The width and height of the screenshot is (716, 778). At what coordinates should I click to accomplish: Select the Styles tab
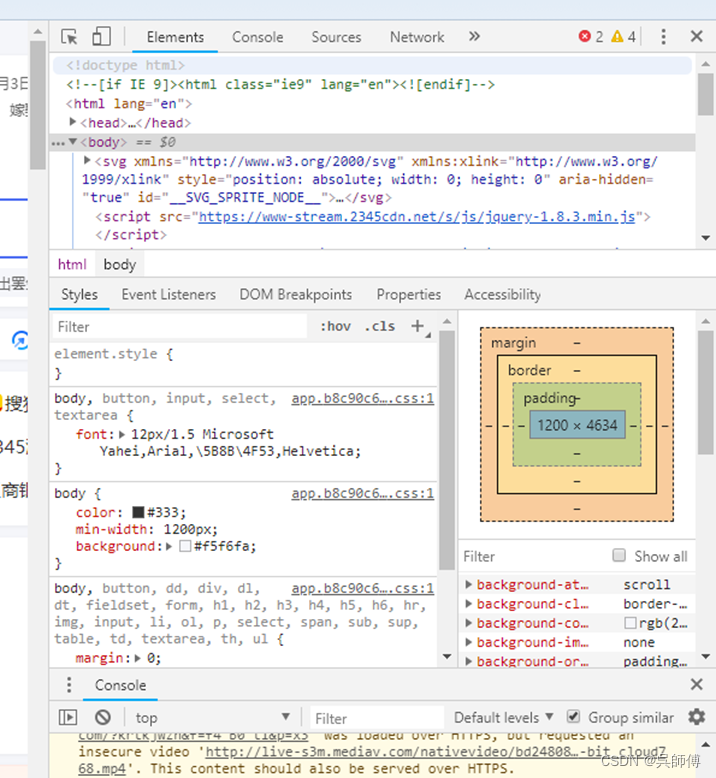coord(79,294)
